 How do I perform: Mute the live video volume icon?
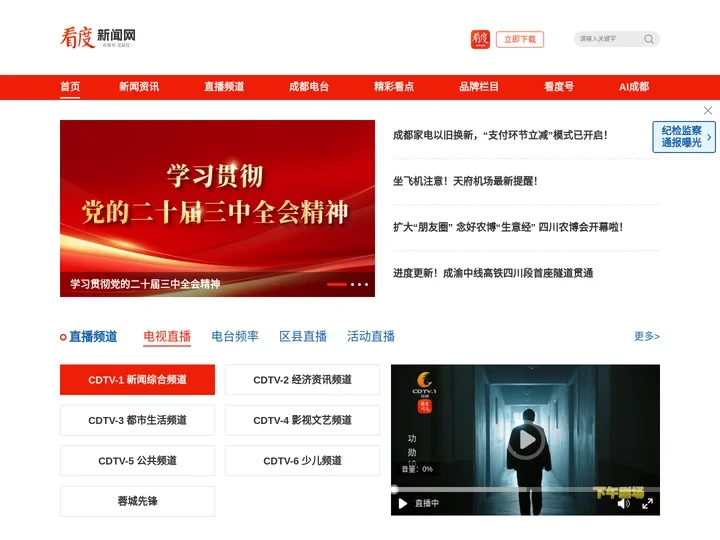click(623, 504)
